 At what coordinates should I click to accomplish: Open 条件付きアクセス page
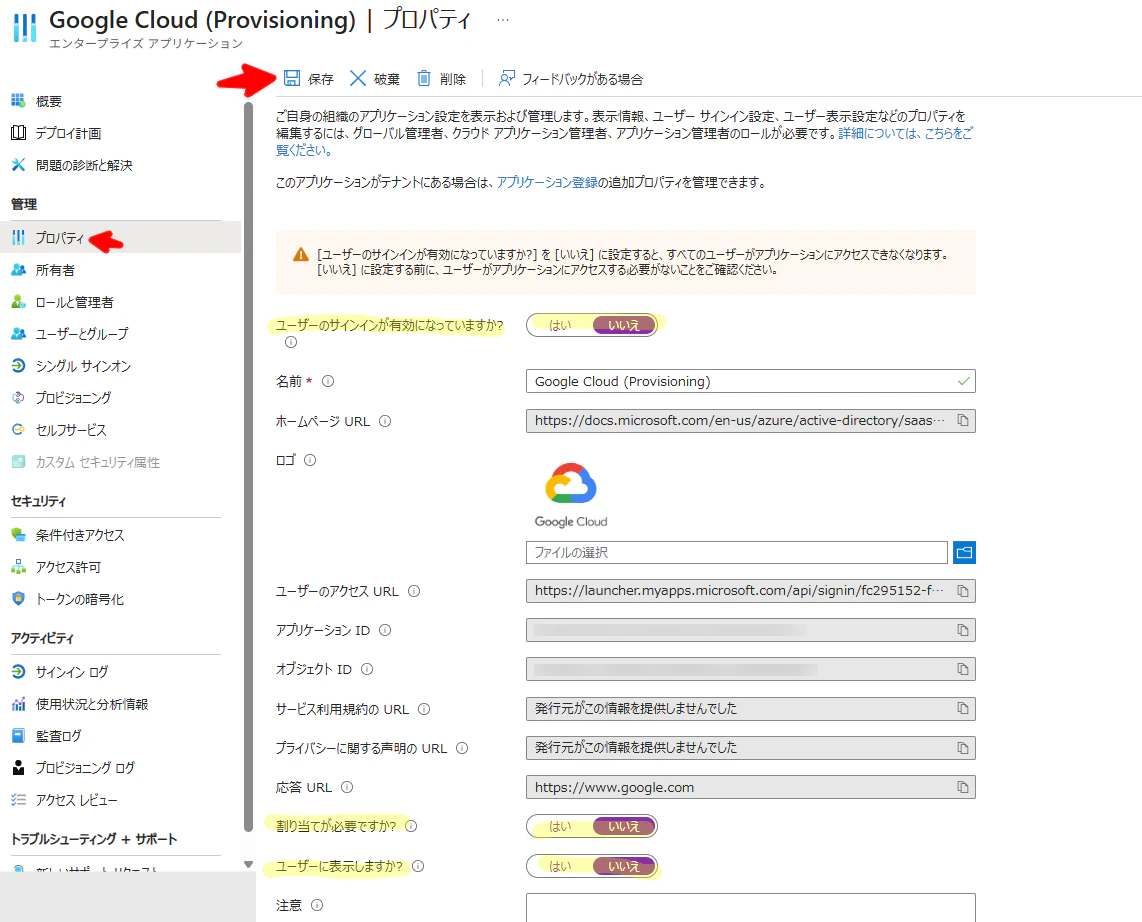click(x=80, y=535)
